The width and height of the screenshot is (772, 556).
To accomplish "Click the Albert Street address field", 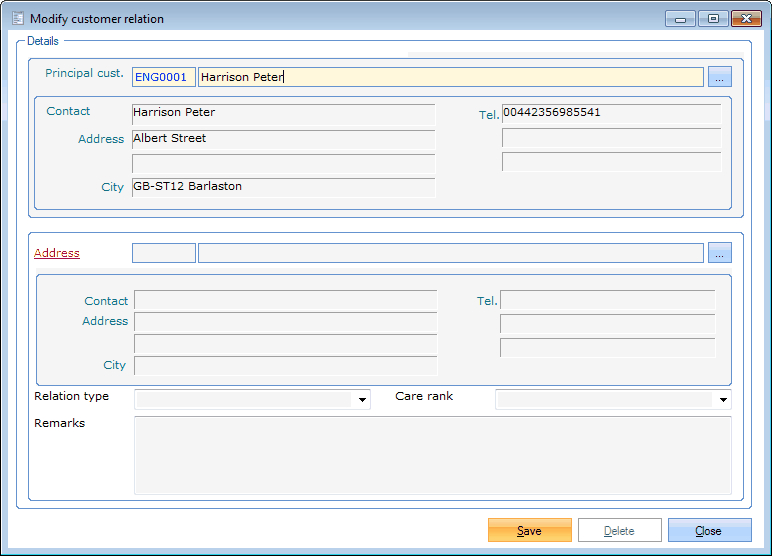I will (283, 139).
